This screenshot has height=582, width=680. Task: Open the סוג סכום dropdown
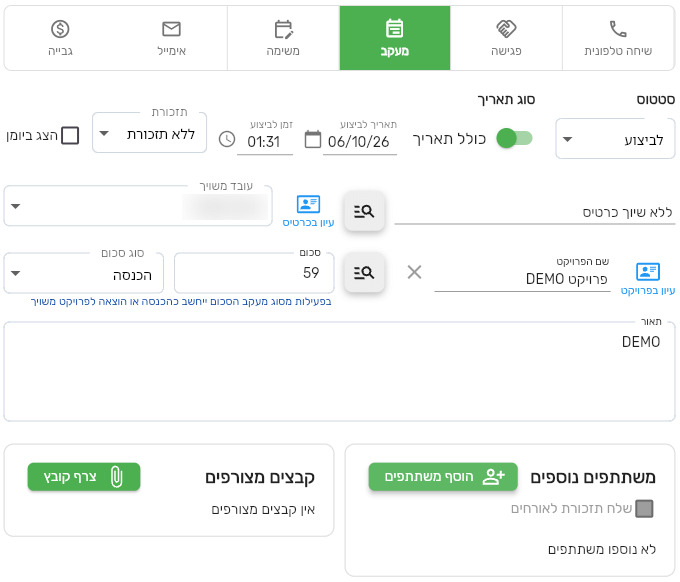click(84, 273)
